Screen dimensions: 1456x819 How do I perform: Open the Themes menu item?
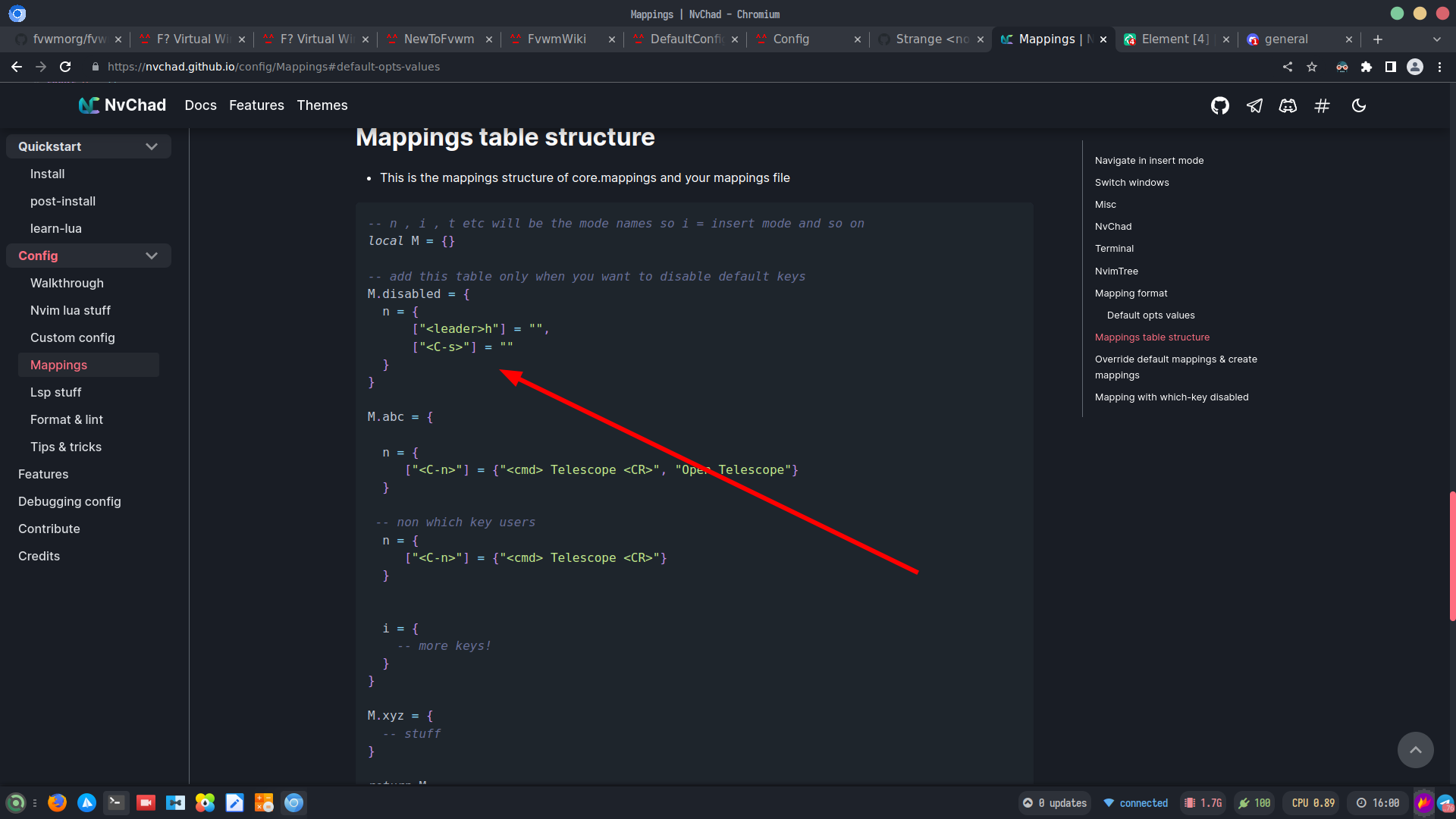322,105
